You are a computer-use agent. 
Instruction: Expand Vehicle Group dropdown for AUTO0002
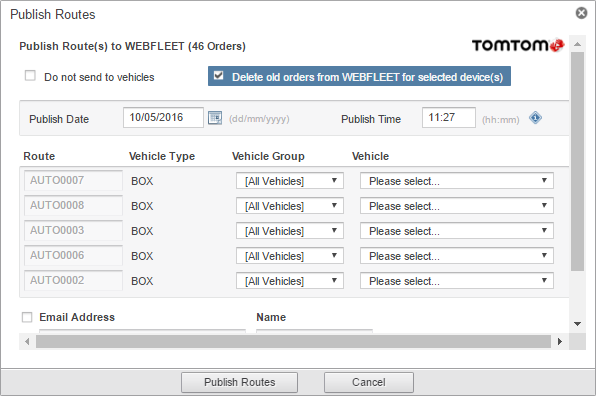point(290,281)
